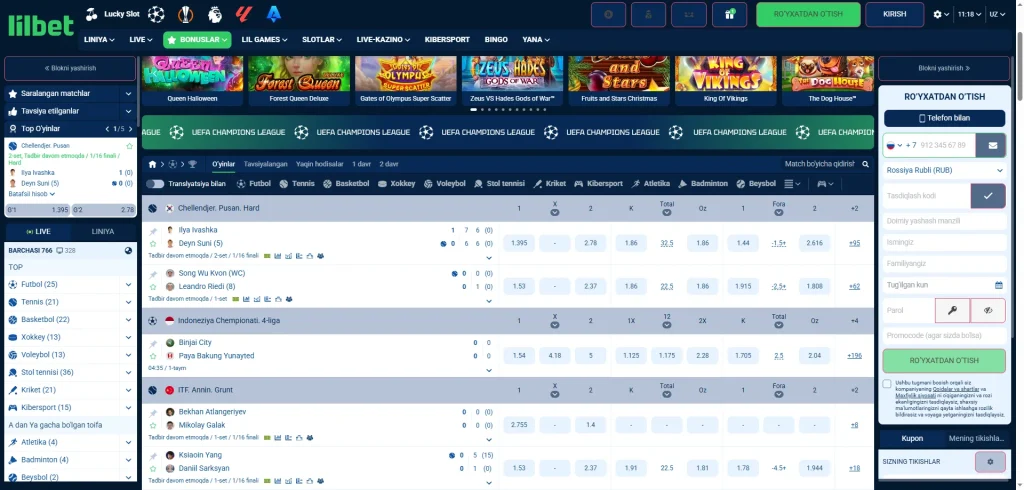1024x490 pixels.
Task: Open the Rossiya Rubli currency dropdown
Action: coord(944,170)
